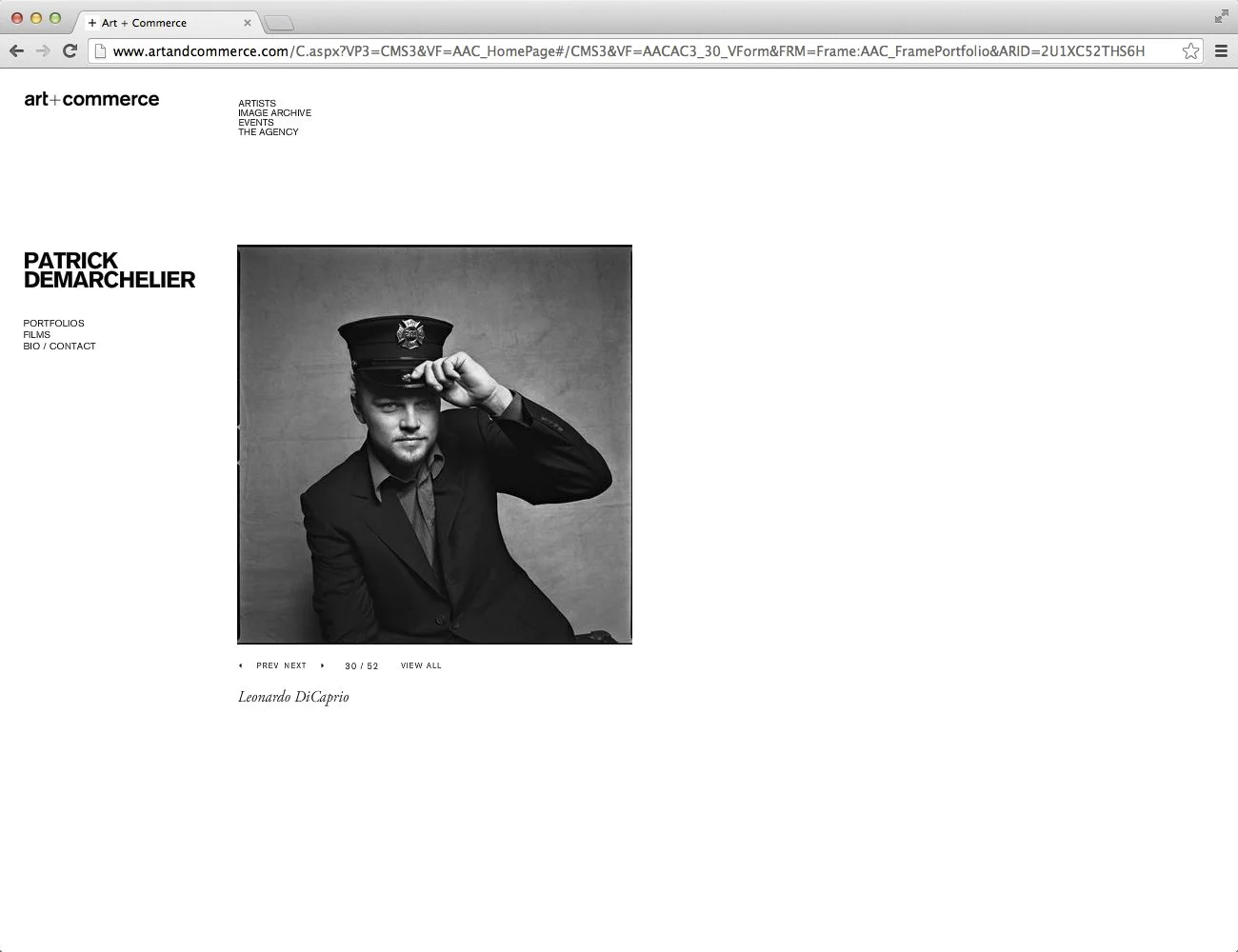The height and width of the screenshot is (952, 1238).
Task: Select the PORTFOLIOS link
Action: 54,324
